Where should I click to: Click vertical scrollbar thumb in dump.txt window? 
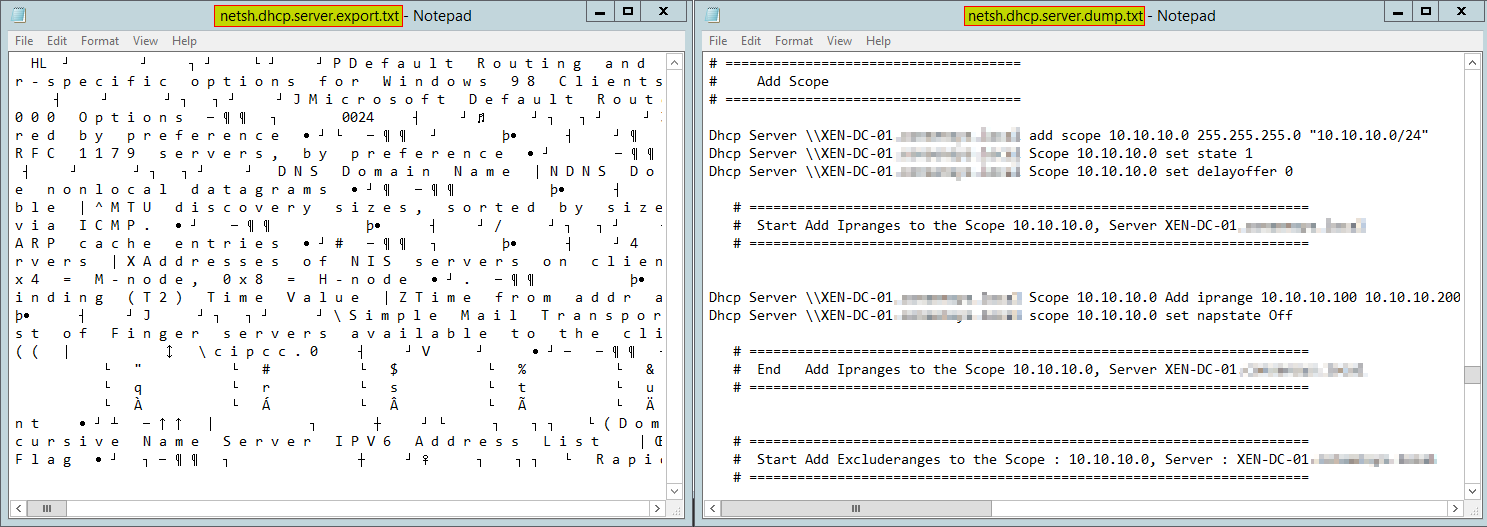tap(1472, 375)
